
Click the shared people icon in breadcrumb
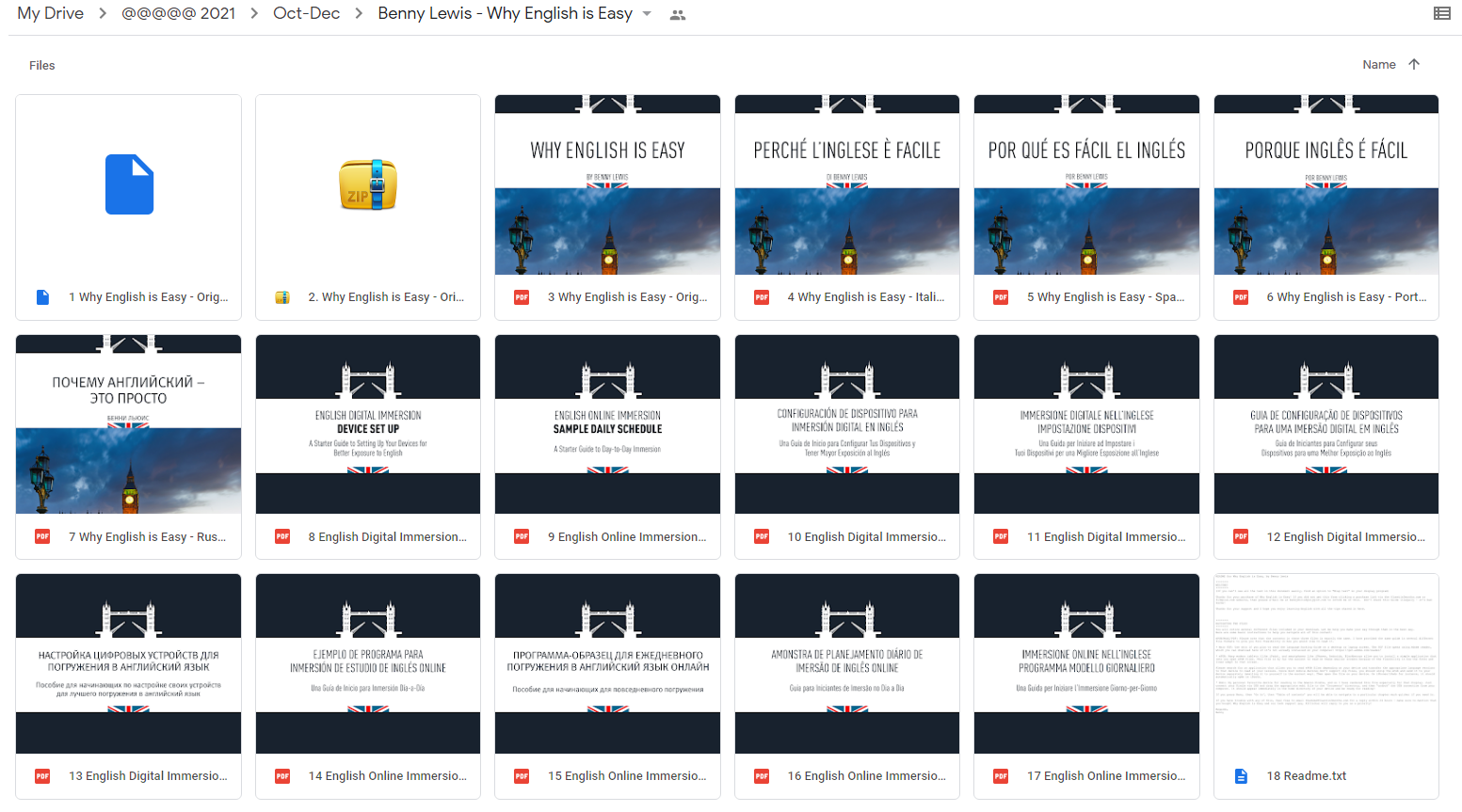click(678, 14)
